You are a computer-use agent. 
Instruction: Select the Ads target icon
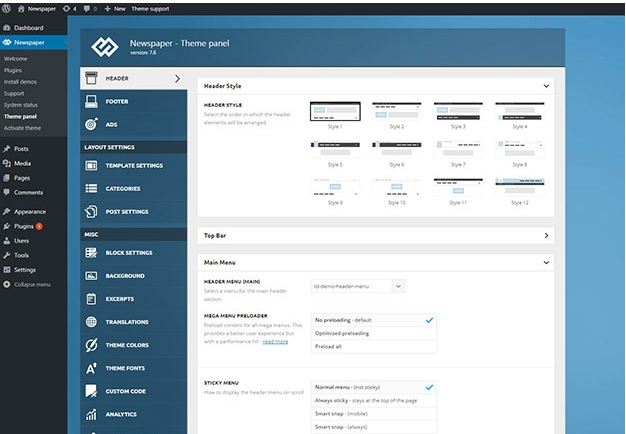click(x=91, y=124)
